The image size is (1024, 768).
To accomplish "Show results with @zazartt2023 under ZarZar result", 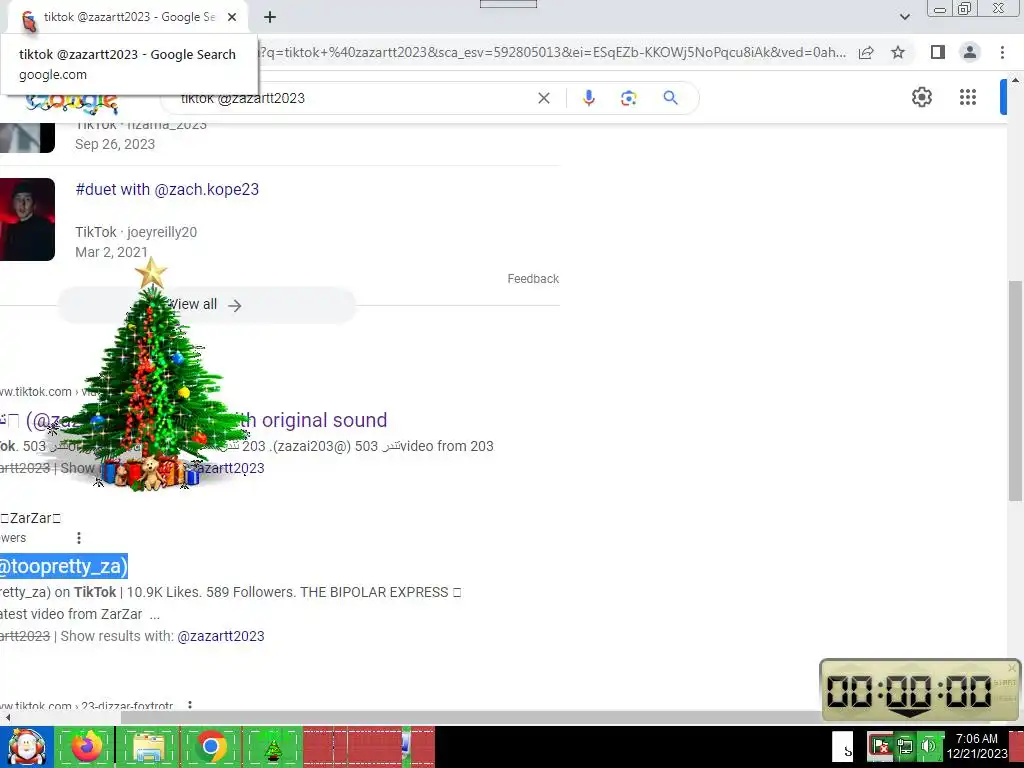I will click(x=221, y=636).
